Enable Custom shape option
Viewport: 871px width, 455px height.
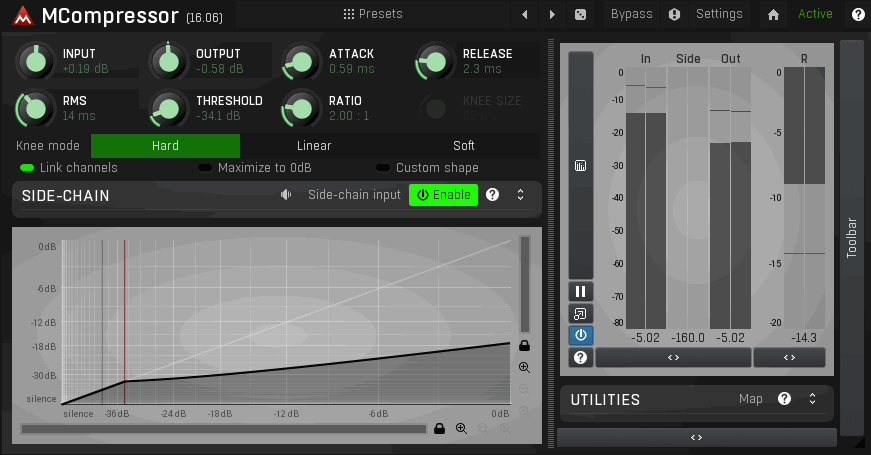coord(427,168)
